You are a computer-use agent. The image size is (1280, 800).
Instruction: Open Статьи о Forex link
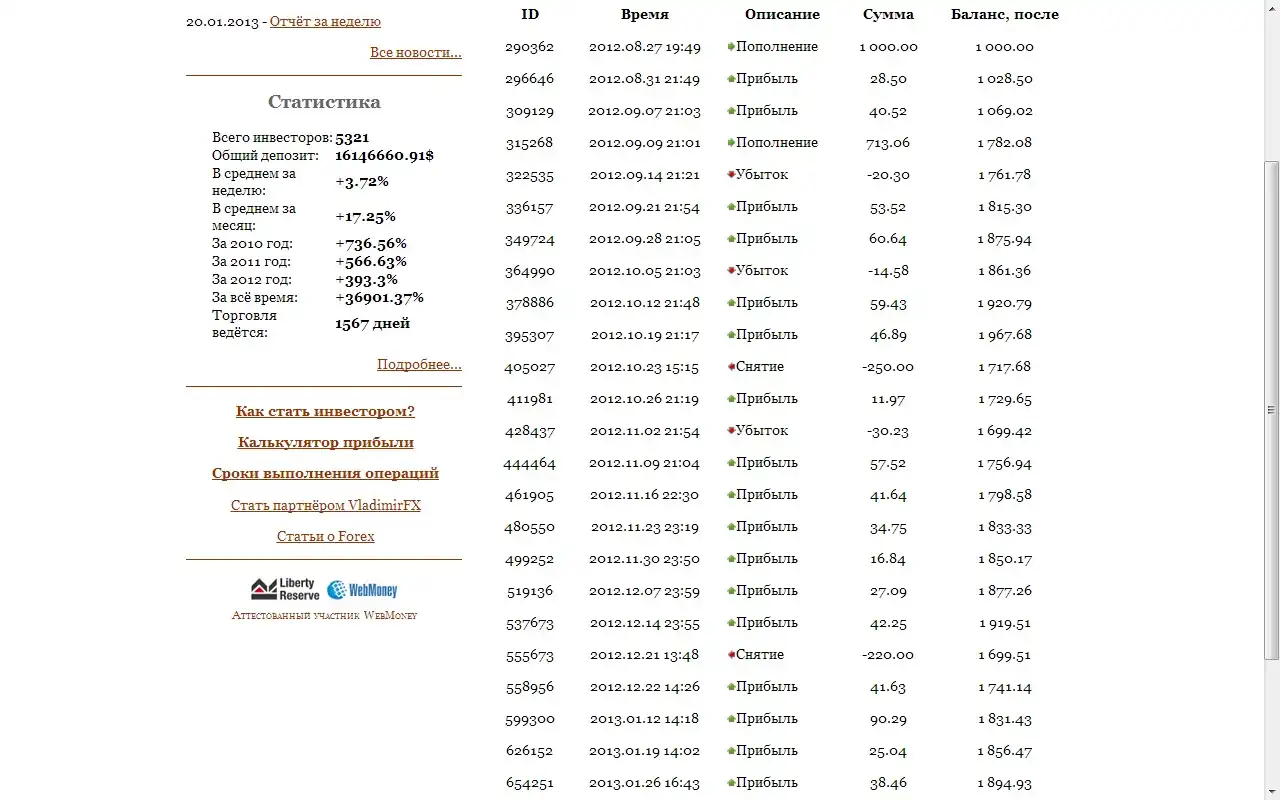tap(325, 536)
